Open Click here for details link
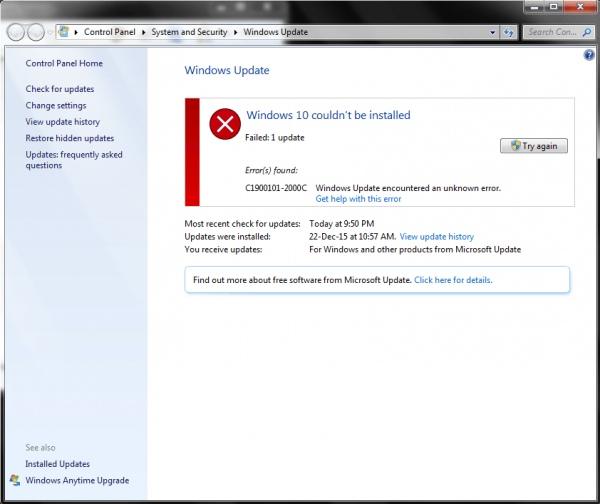600x504 pixels. (453, 280)
